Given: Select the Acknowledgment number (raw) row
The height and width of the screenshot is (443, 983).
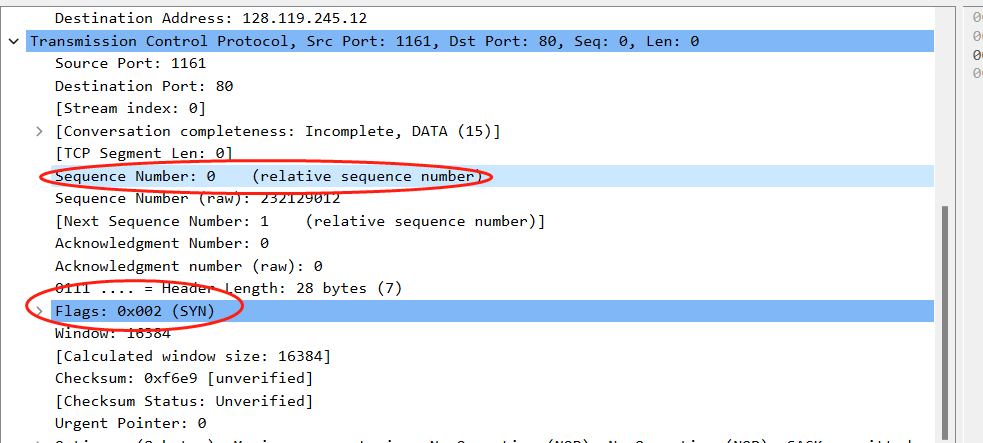Looking at the screenshot, I should (x=188, y=266).
